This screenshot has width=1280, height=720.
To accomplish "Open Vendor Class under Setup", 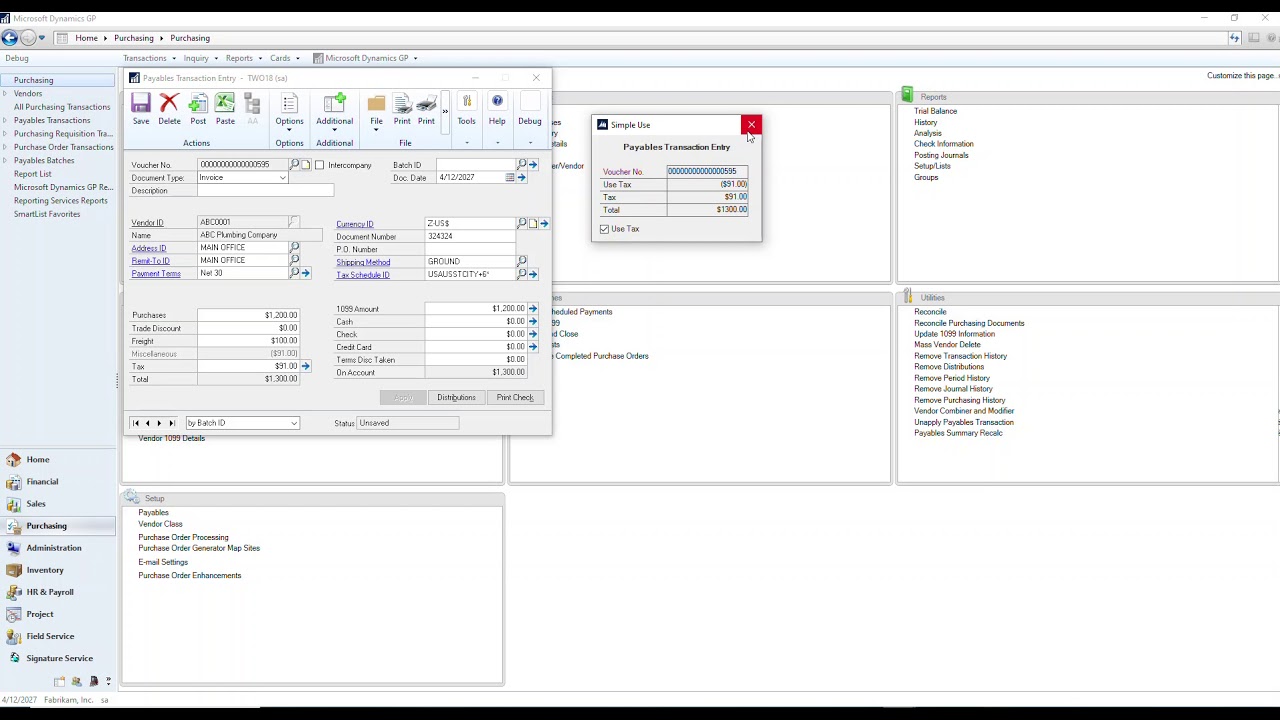I will [x=160, y=524].
